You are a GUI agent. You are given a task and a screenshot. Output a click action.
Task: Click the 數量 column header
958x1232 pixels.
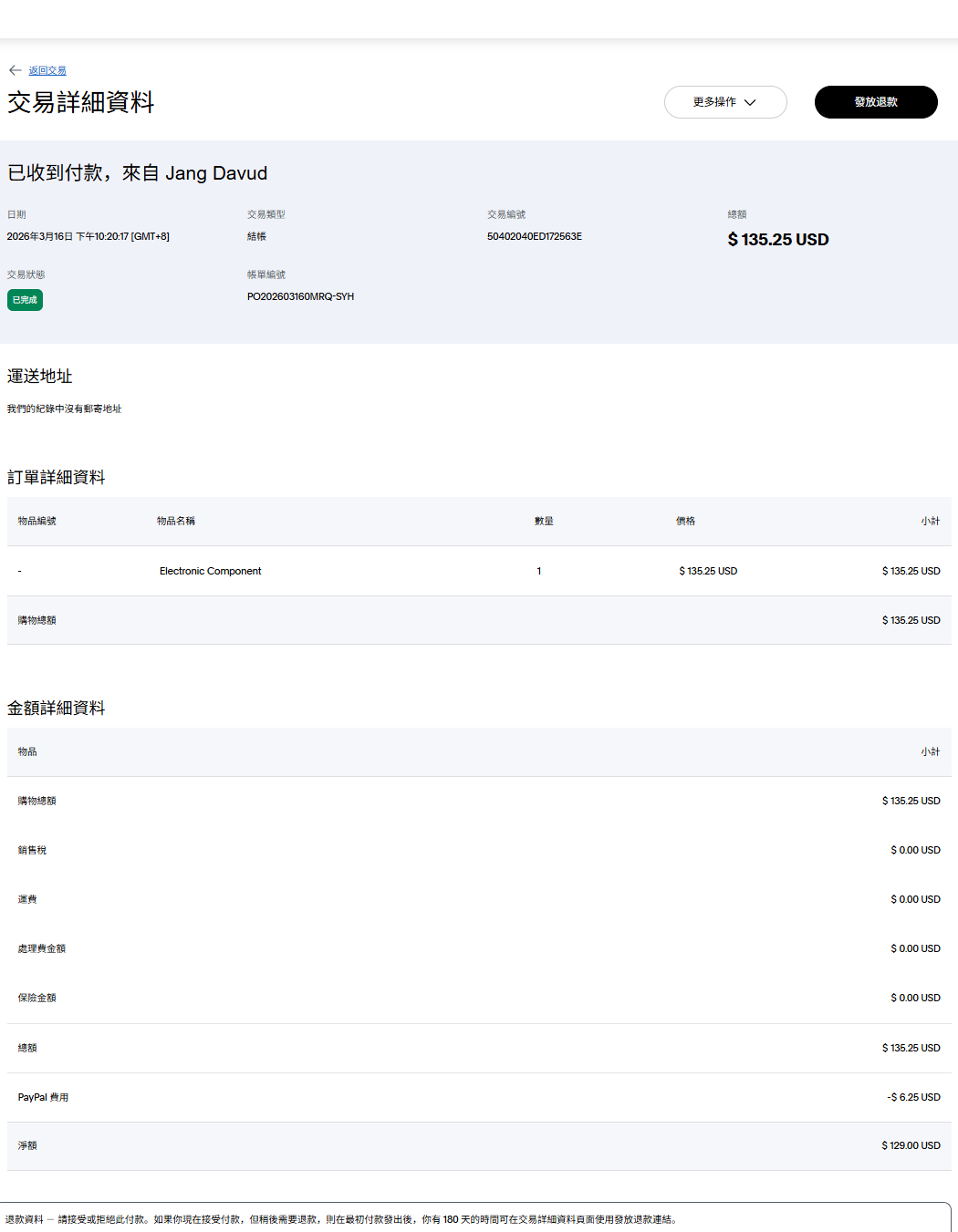544,521
